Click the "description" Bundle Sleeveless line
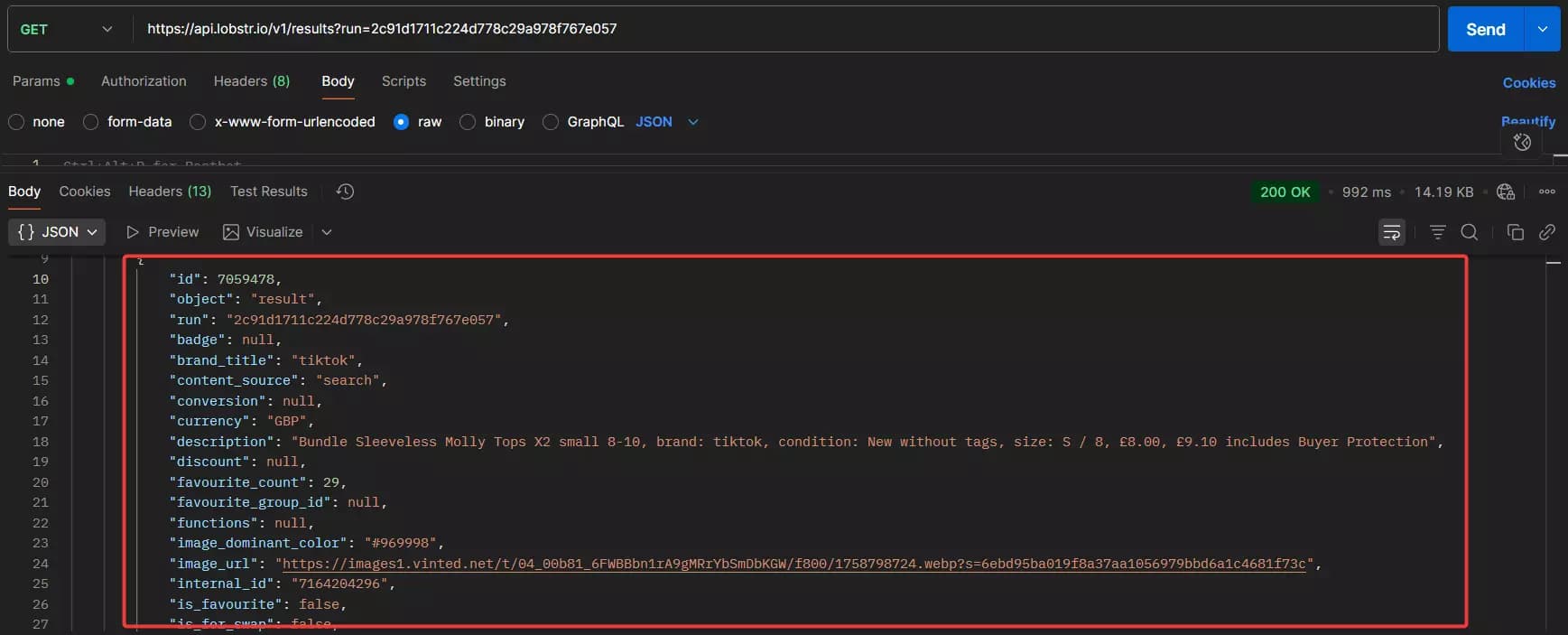The image size is (1568, 635). coord(806,442)
